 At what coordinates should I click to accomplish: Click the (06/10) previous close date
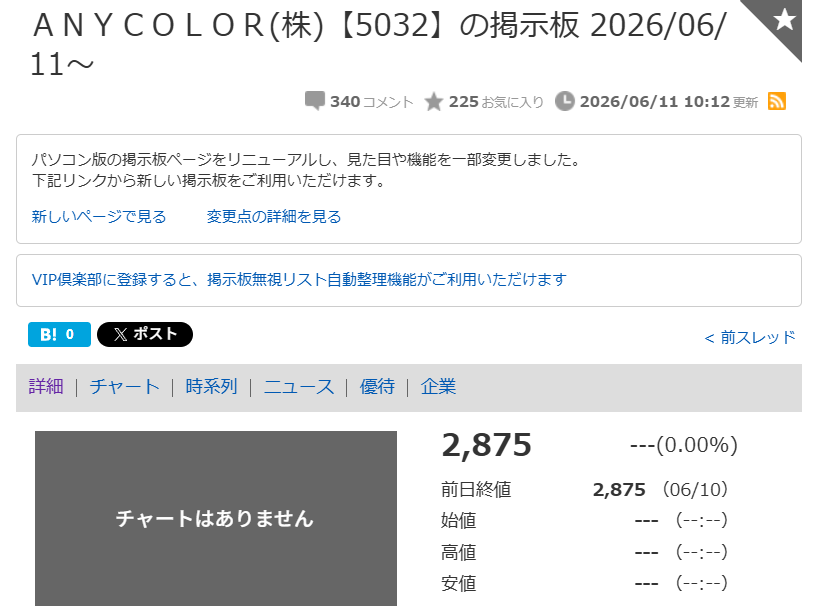coord(695,489)
